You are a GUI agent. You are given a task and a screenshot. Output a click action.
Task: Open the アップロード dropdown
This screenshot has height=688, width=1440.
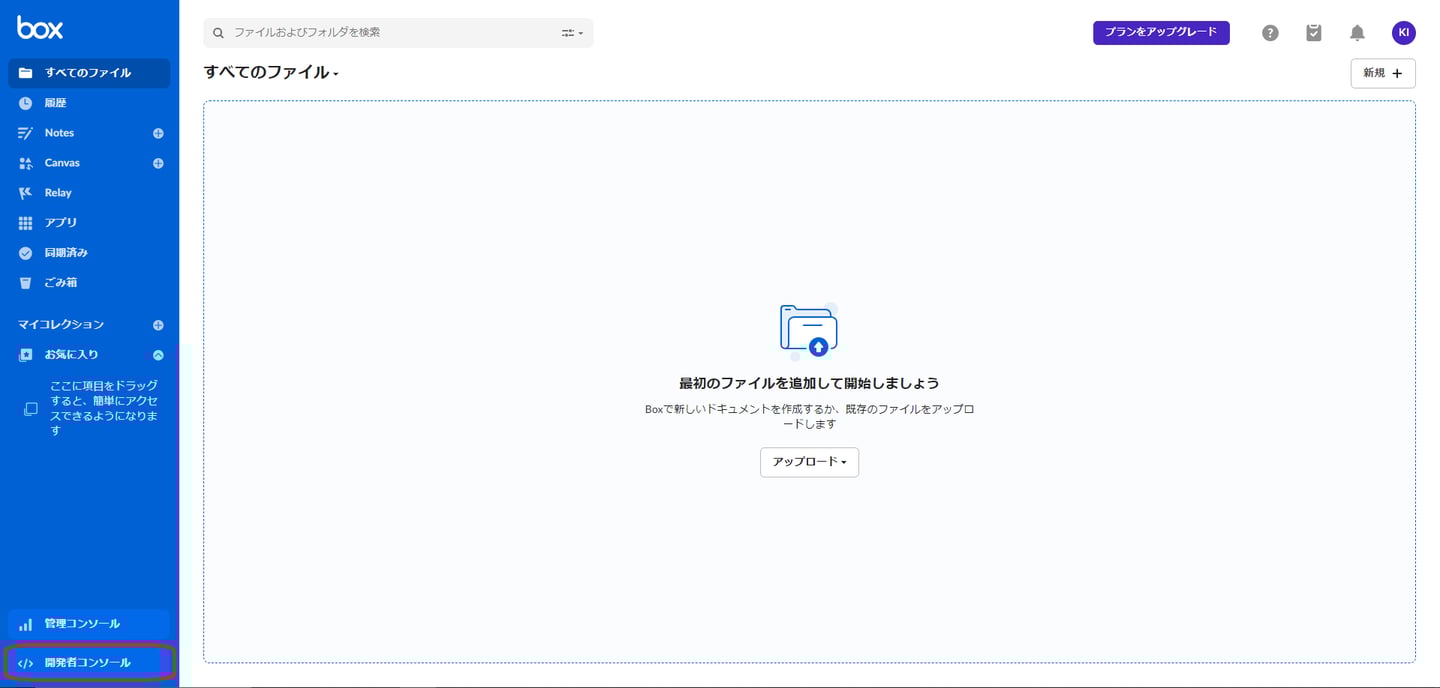point(809,462)
